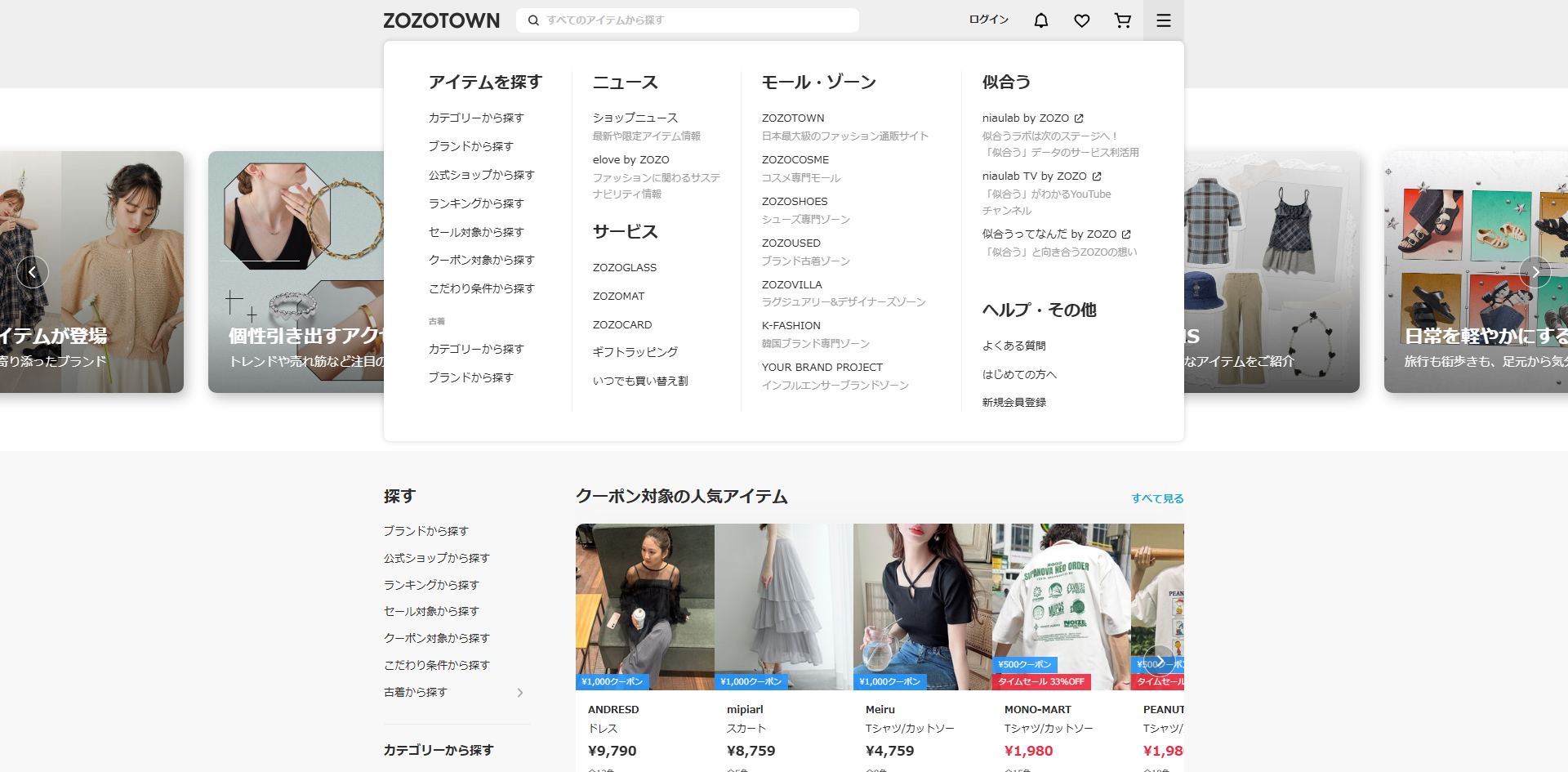Image resolution: width=1568 pixels, height=772 pixels.
Task: Click sidebar クーポン対象から探す link
Action: click(x=437, y=638)
